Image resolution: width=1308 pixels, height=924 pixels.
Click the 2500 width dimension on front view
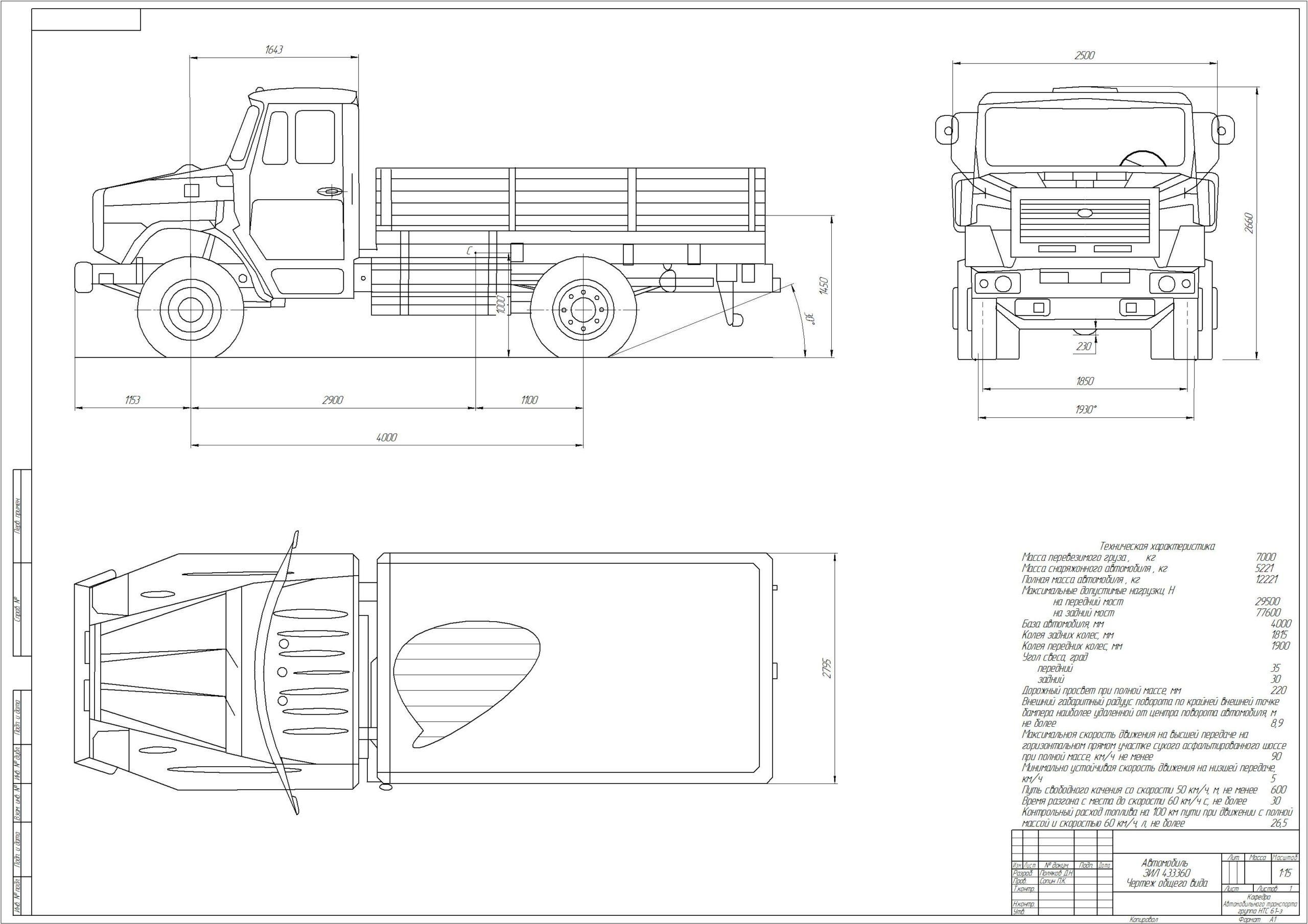1085,55
